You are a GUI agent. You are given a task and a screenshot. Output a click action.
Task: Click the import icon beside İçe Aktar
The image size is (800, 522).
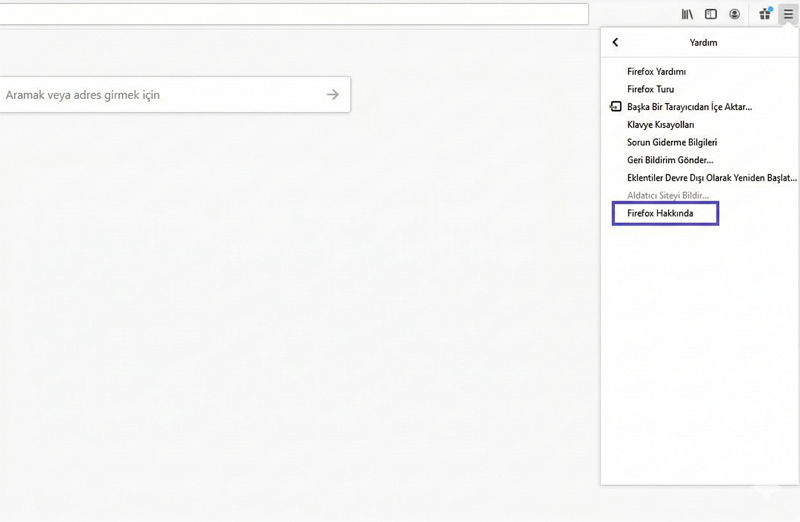(616, 106)
